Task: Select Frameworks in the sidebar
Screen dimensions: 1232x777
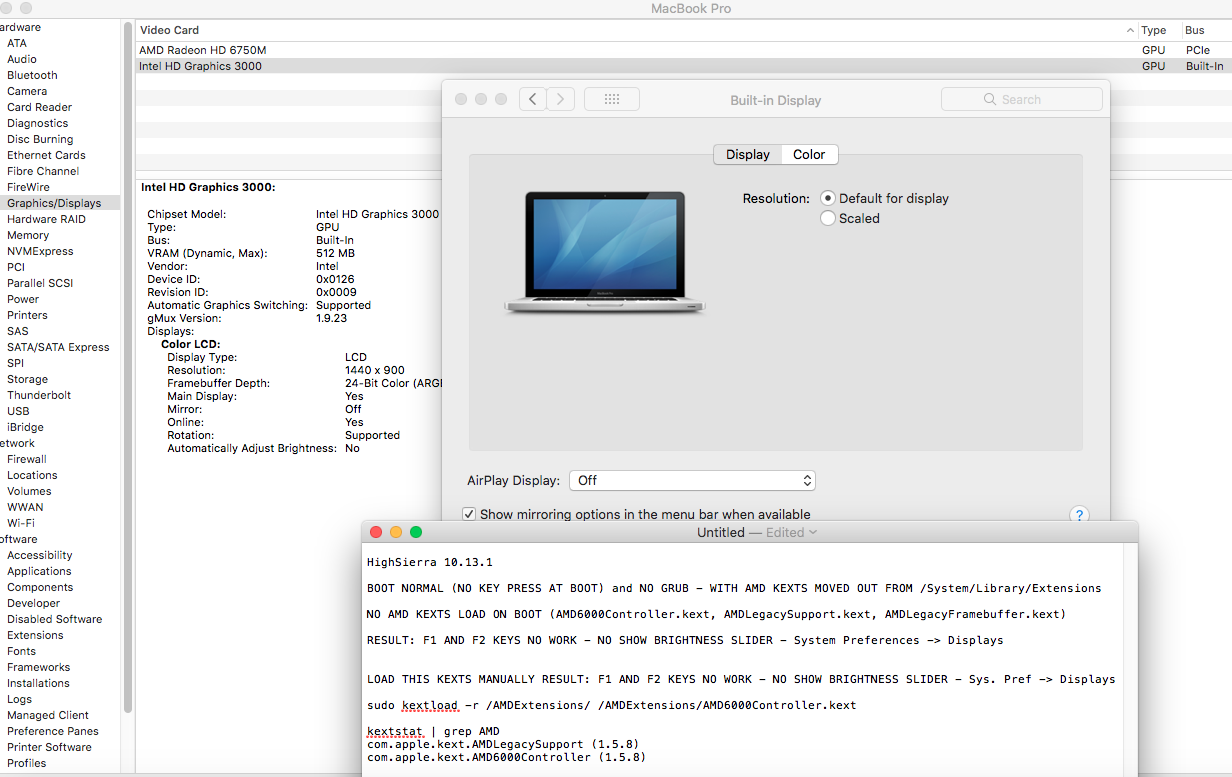Action: [x=38, y=667]
